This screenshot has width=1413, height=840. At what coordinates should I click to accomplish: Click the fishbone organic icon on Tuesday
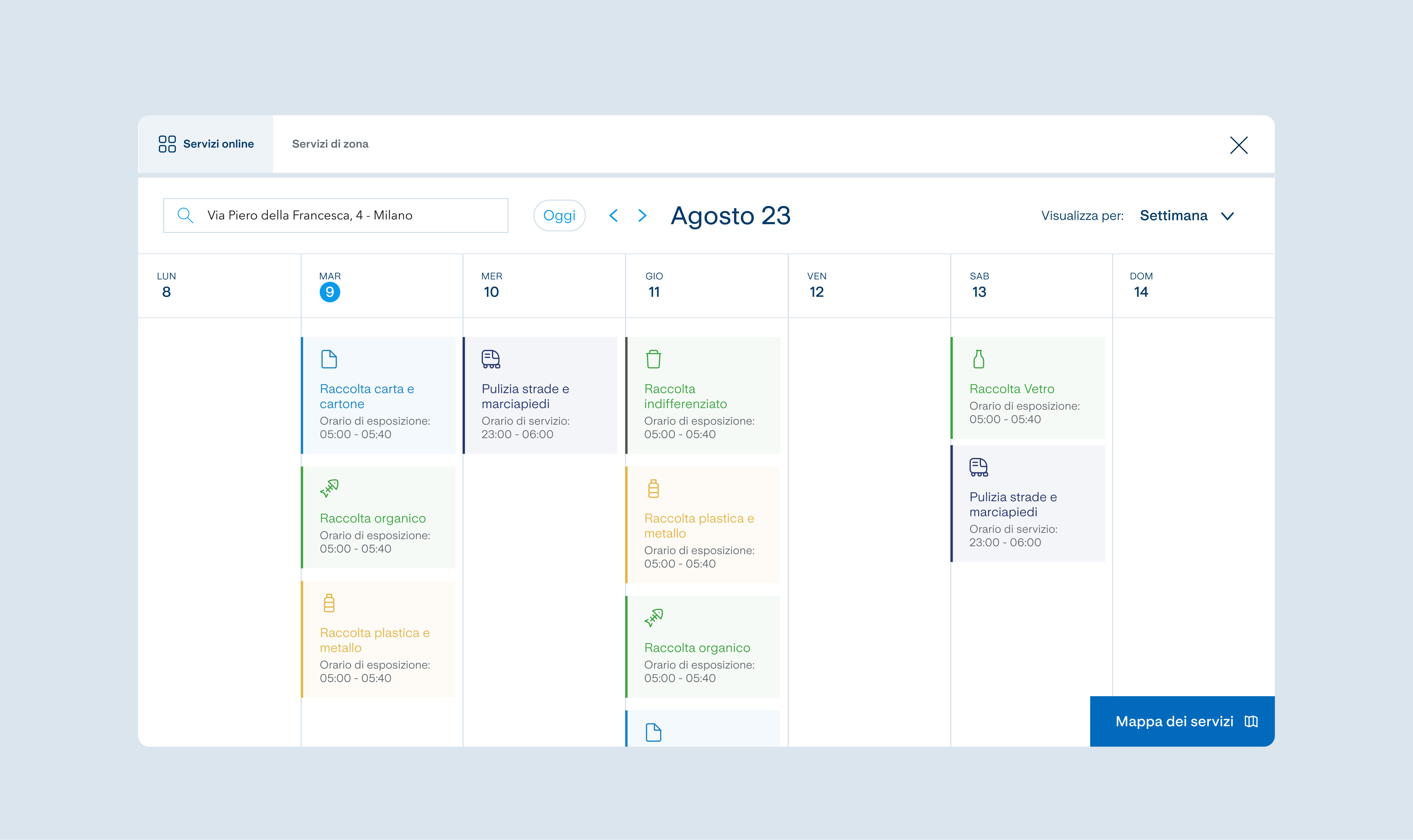(329, 488)
